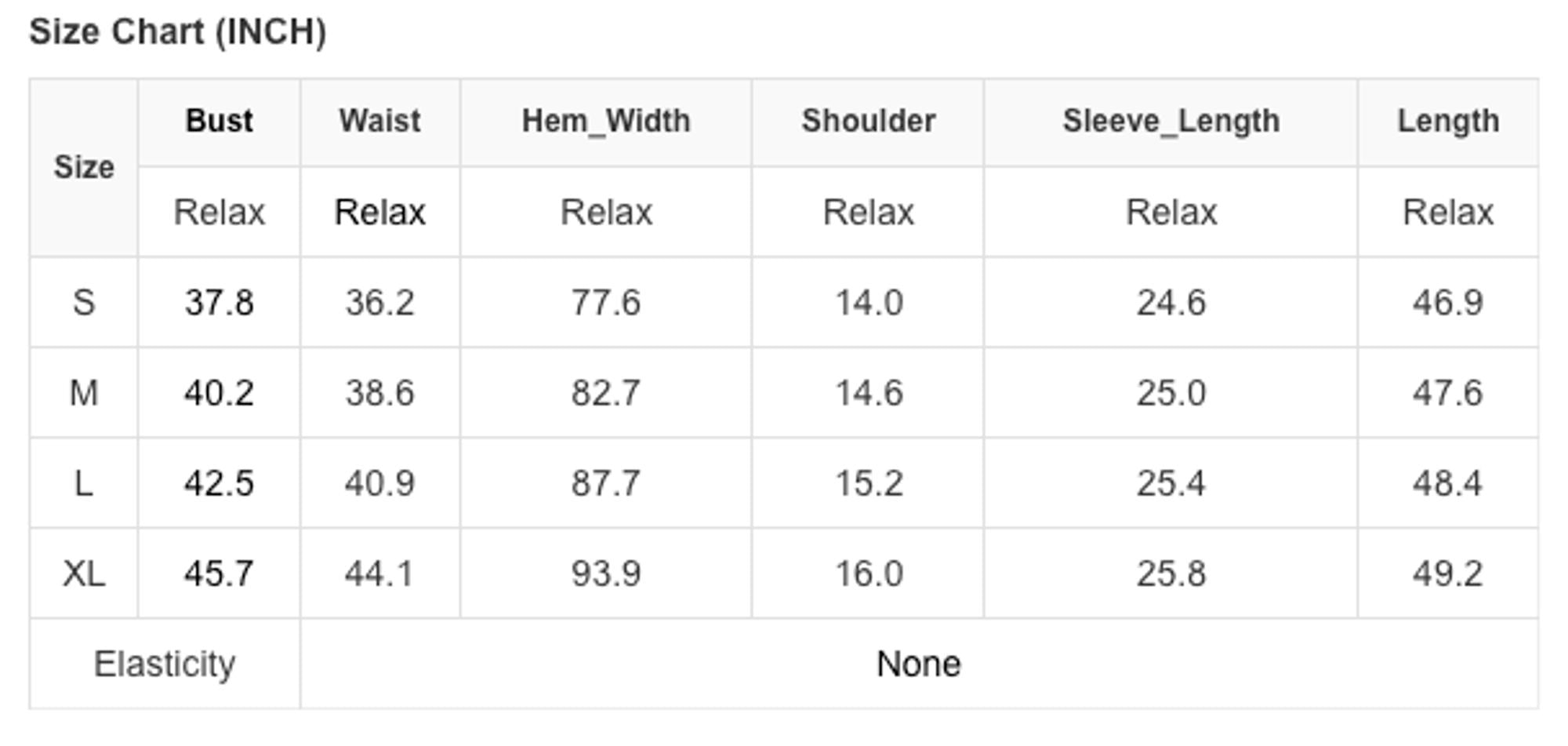Click the Hem_Width column header

(x=606, y=121)
